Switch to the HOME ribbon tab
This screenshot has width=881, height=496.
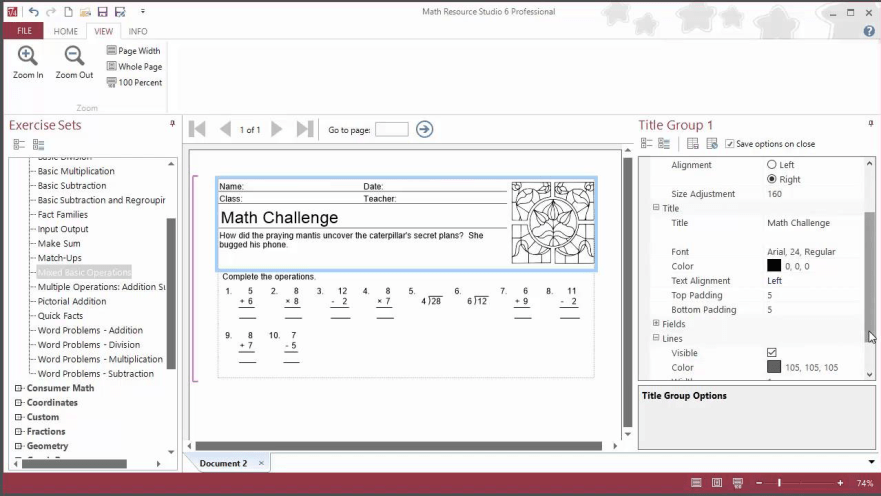[x=66, y=31]
